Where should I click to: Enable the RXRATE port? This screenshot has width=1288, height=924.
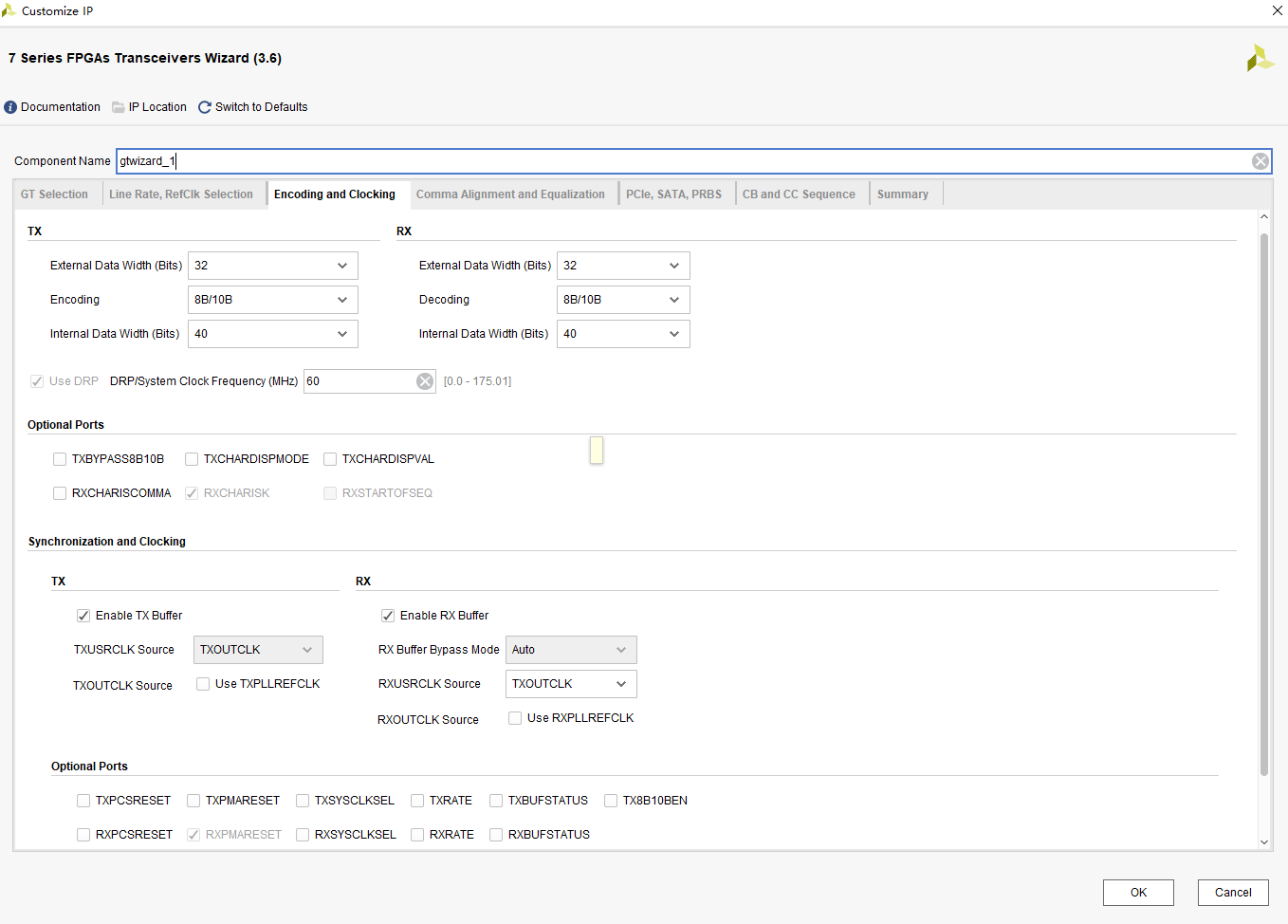[x=417, y=835]
